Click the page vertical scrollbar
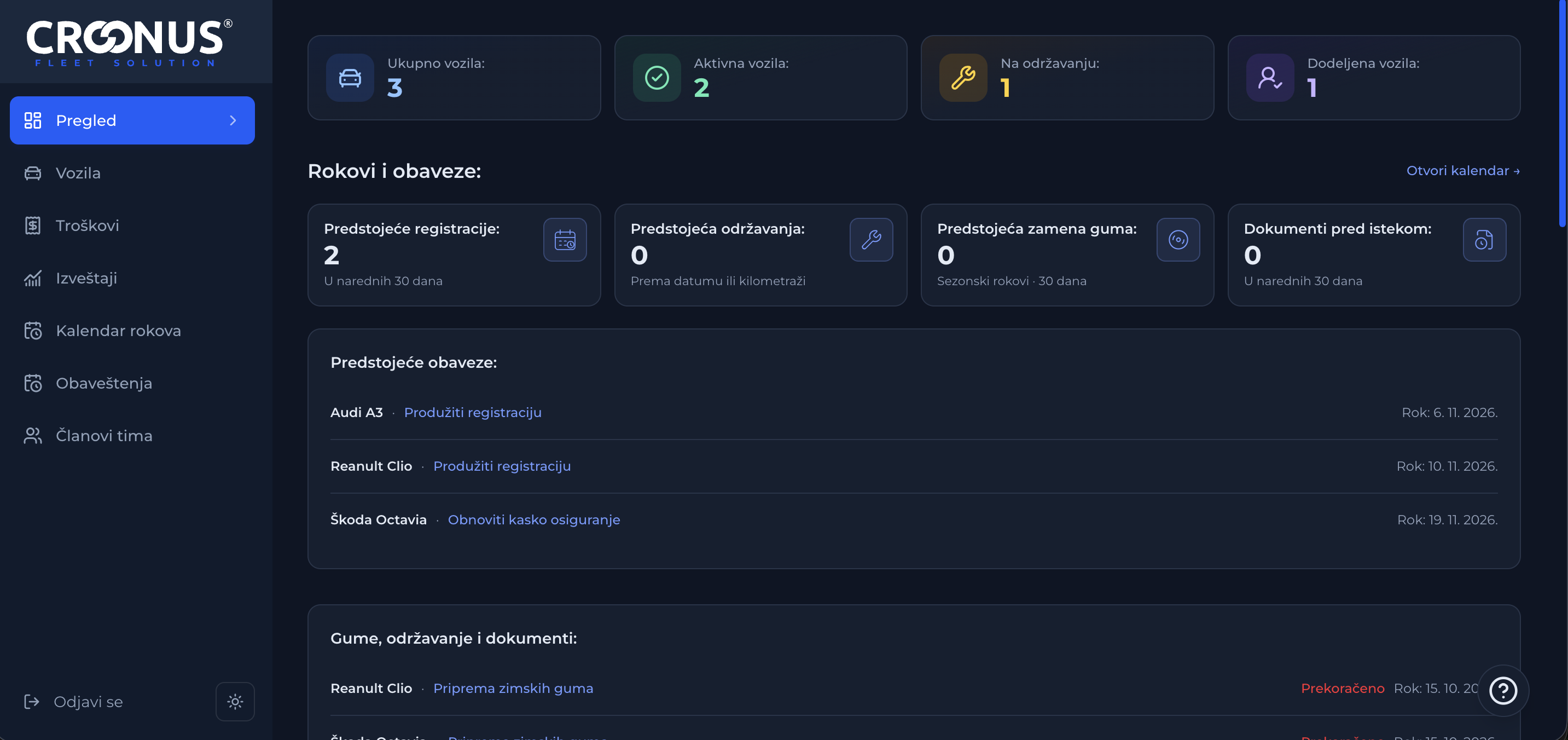 point(1562,113)
